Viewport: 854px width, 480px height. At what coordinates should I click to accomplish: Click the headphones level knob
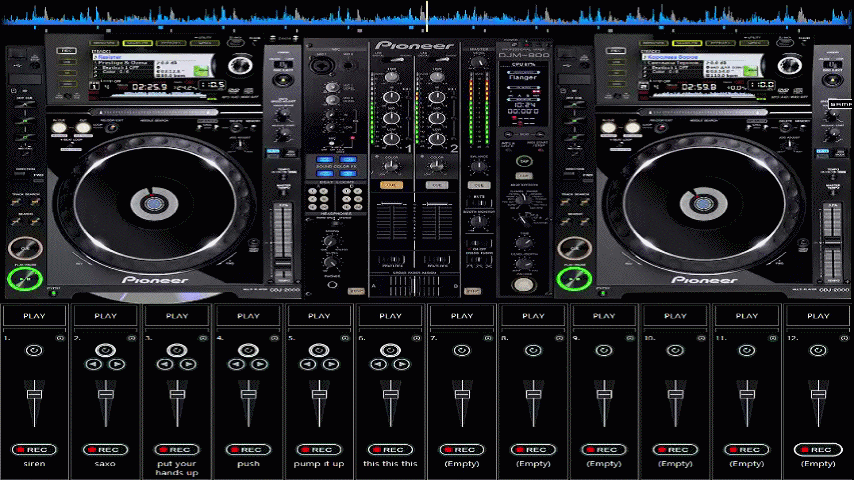coord(330,263)
